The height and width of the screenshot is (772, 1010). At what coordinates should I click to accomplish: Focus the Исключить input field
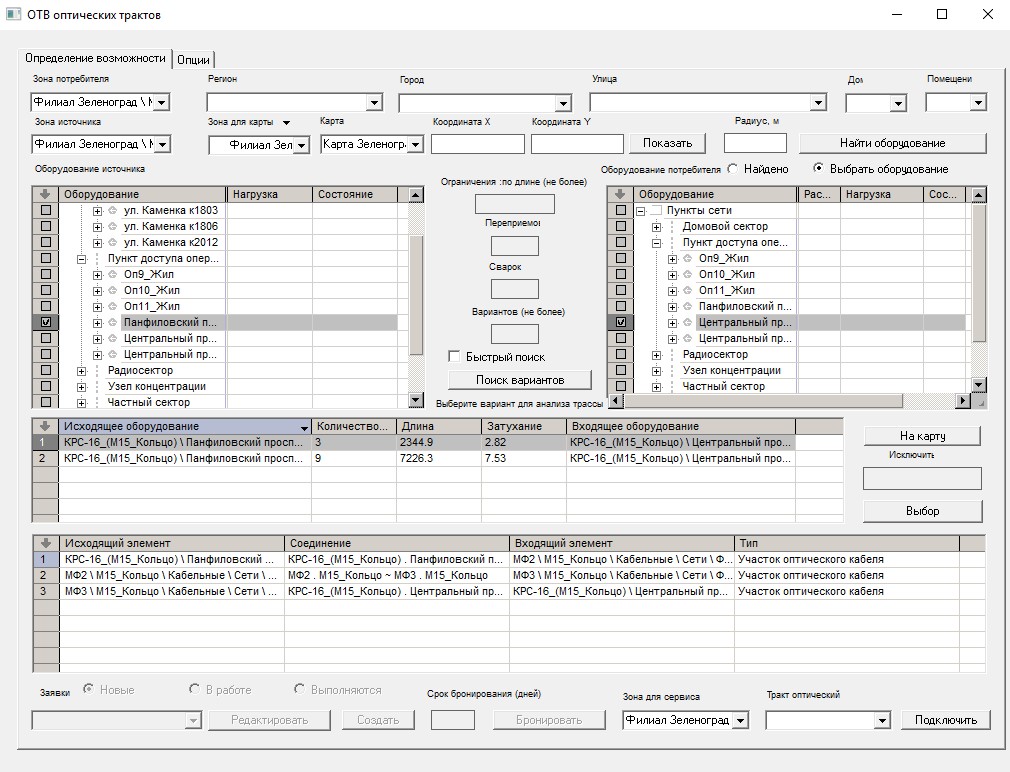coord(922,478)
